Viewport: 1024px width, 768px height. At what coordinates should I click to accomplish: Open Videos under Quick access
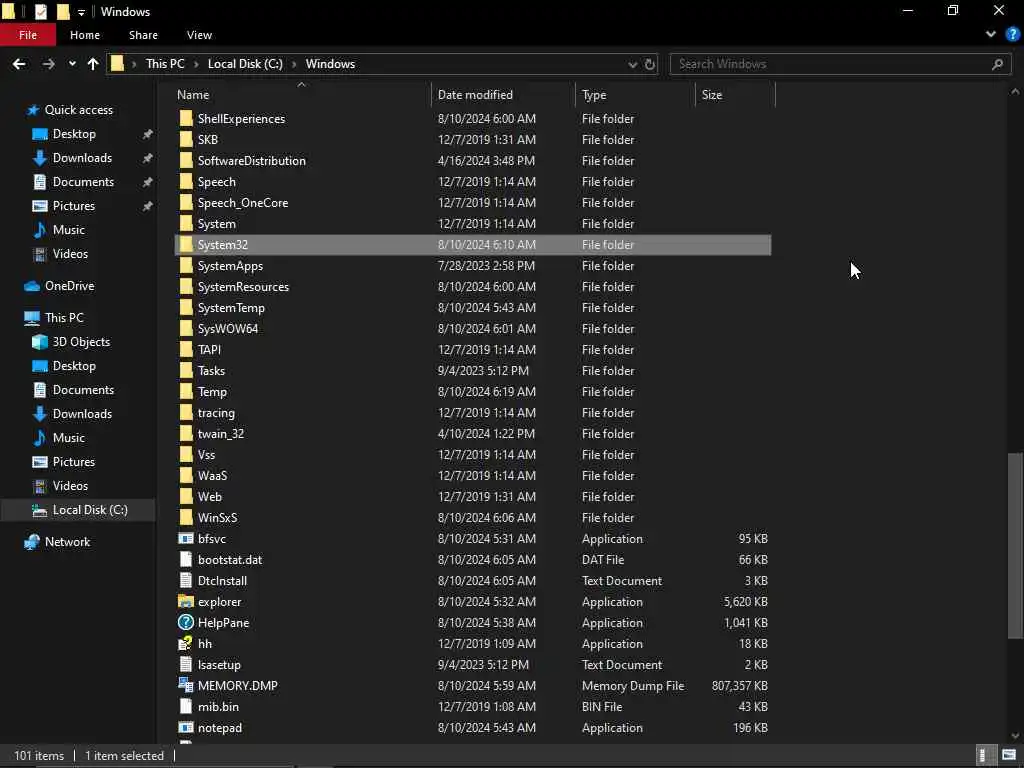point(70,254)
